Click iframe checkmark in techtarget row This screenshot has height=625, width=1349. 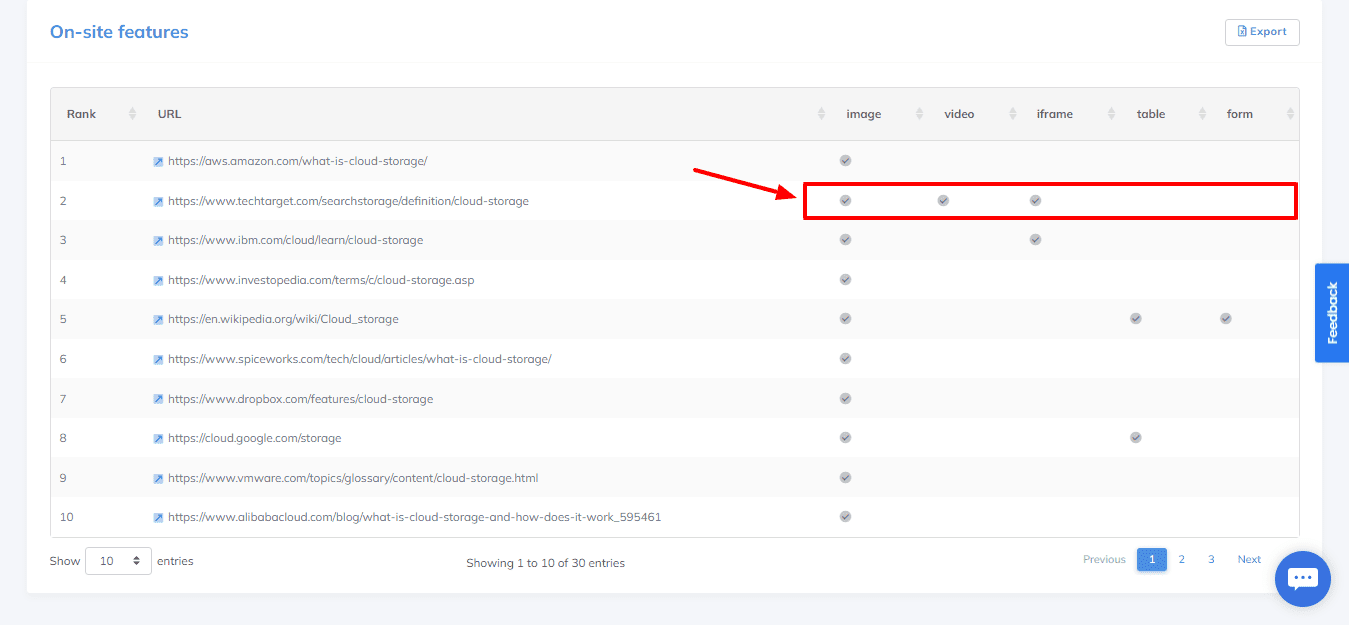[1035, 200]
